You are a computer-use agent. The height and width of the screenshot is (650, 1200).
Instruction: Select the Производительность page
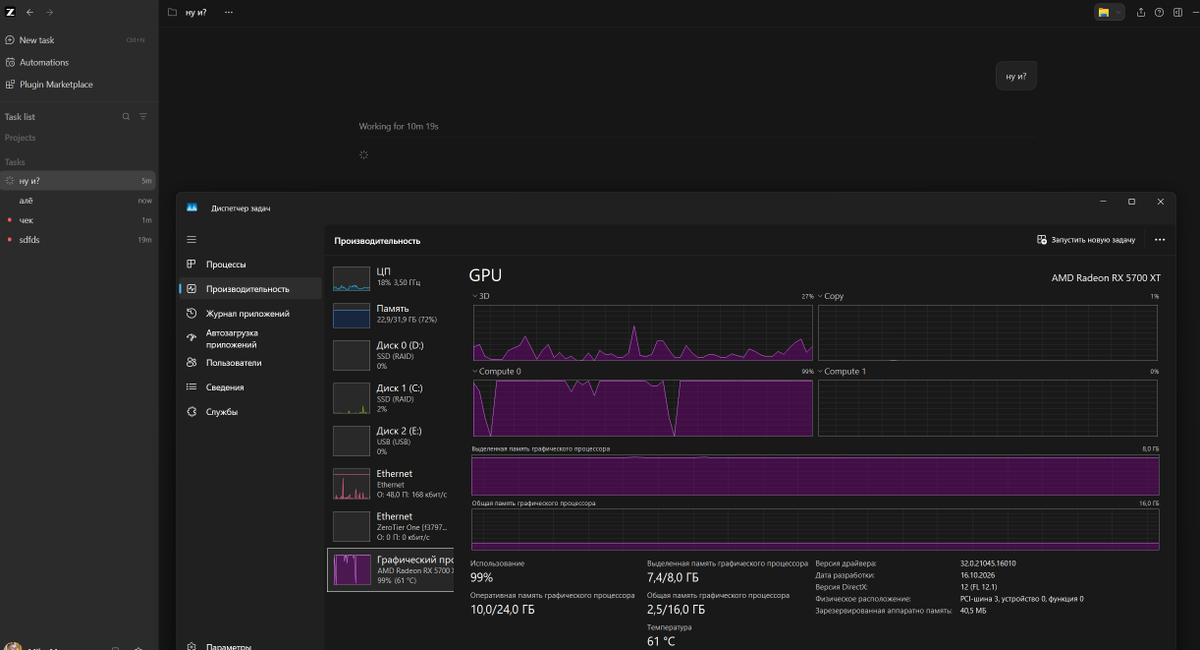[251, 289]
